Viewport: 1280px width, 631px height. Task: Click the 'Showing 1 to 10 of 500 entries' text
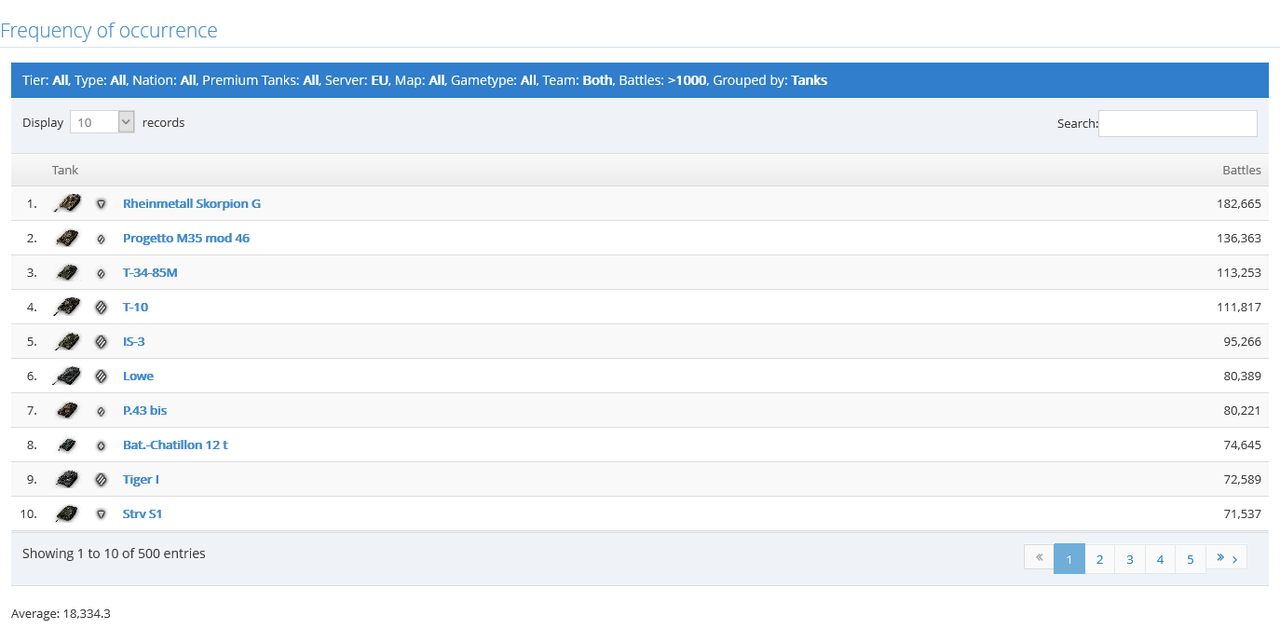(114, 553)
